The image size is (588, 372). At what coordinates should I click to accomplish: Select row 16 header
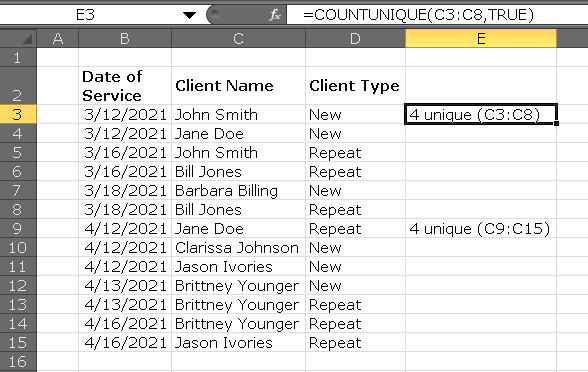(18, 362)
